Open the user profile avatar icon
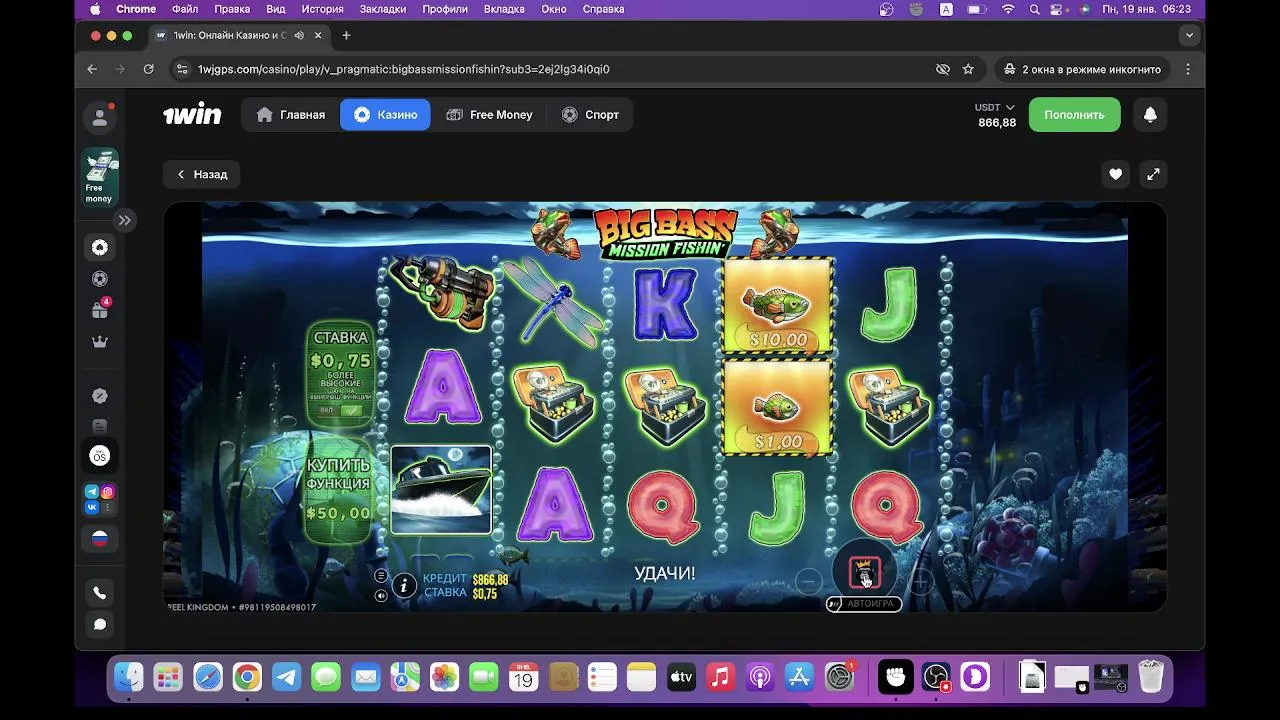This screenshot has height=720, width=1280. click(x=100, y=118)
